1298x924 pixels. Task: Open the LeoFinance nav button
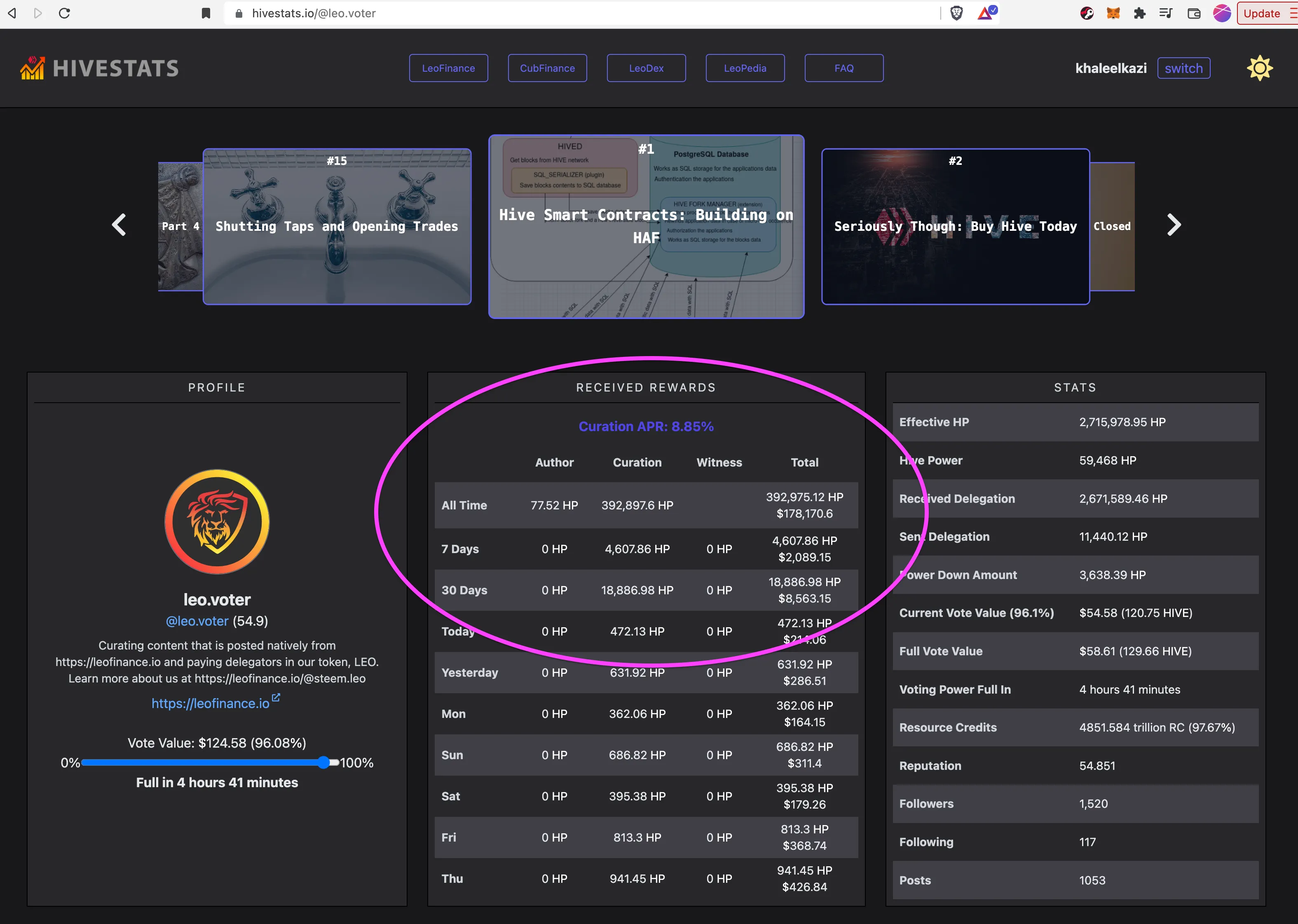[x=448, y=68]
